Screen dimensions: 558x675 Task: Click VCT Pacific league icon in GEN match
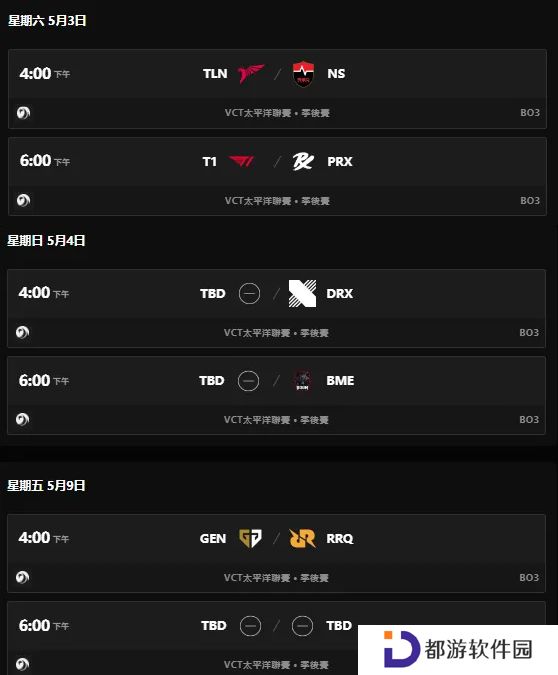pos(22,577)
